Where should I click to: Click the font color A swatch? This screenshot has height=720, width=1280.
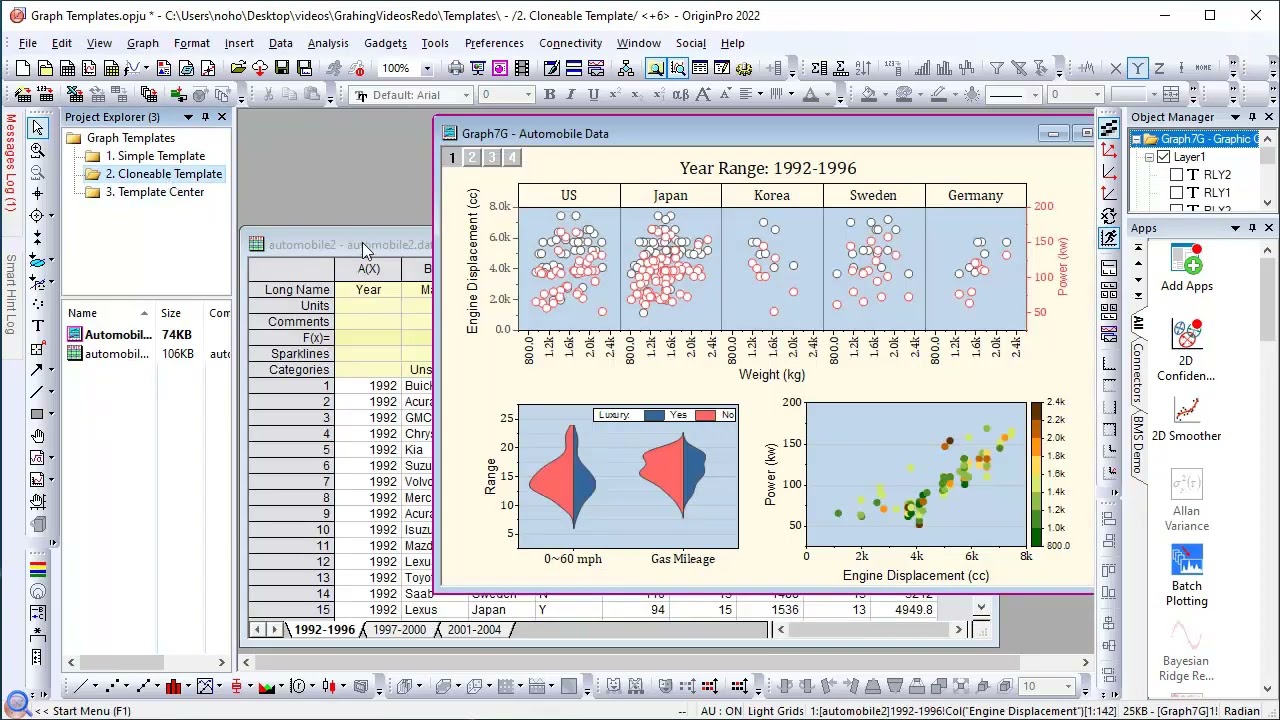(x=811, y=95)
